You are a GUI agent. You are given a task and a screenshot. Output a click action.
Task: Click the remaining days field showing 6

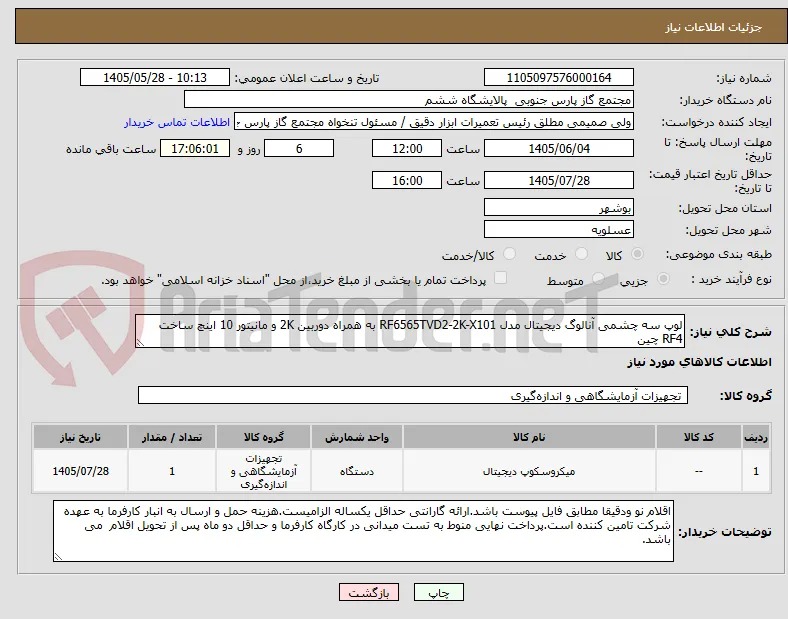pyautogui.click(x=299, y=149)
